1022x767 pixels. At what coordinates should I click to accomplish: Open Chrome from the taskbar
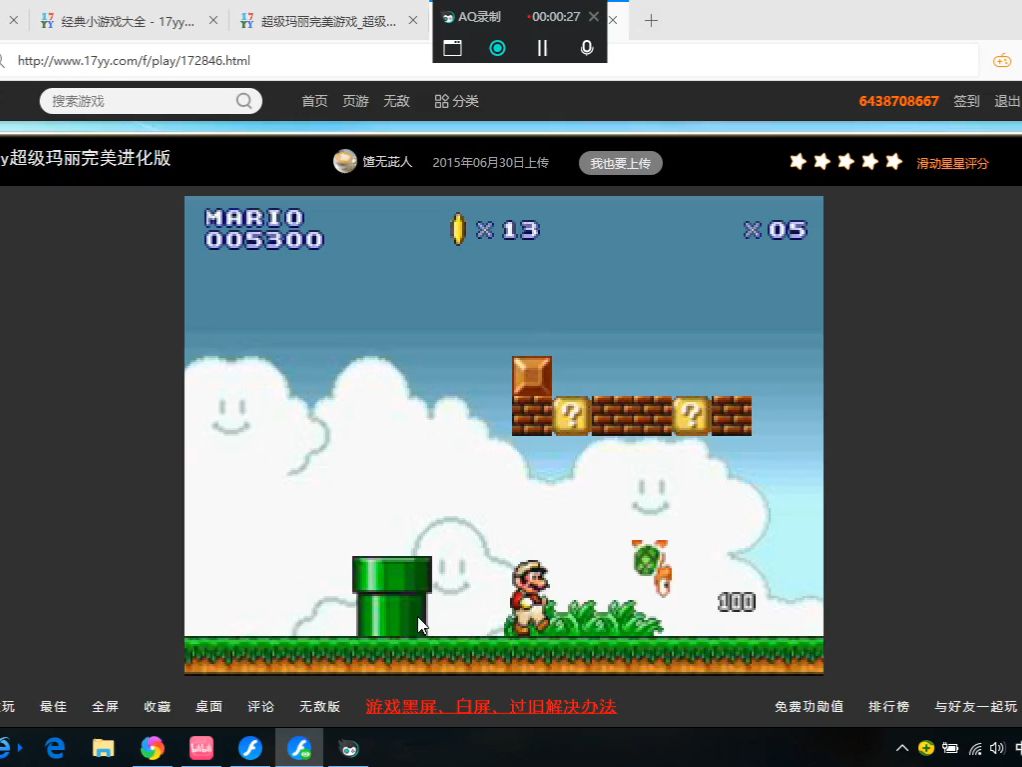pyautogui.click(x=151, y=748)
